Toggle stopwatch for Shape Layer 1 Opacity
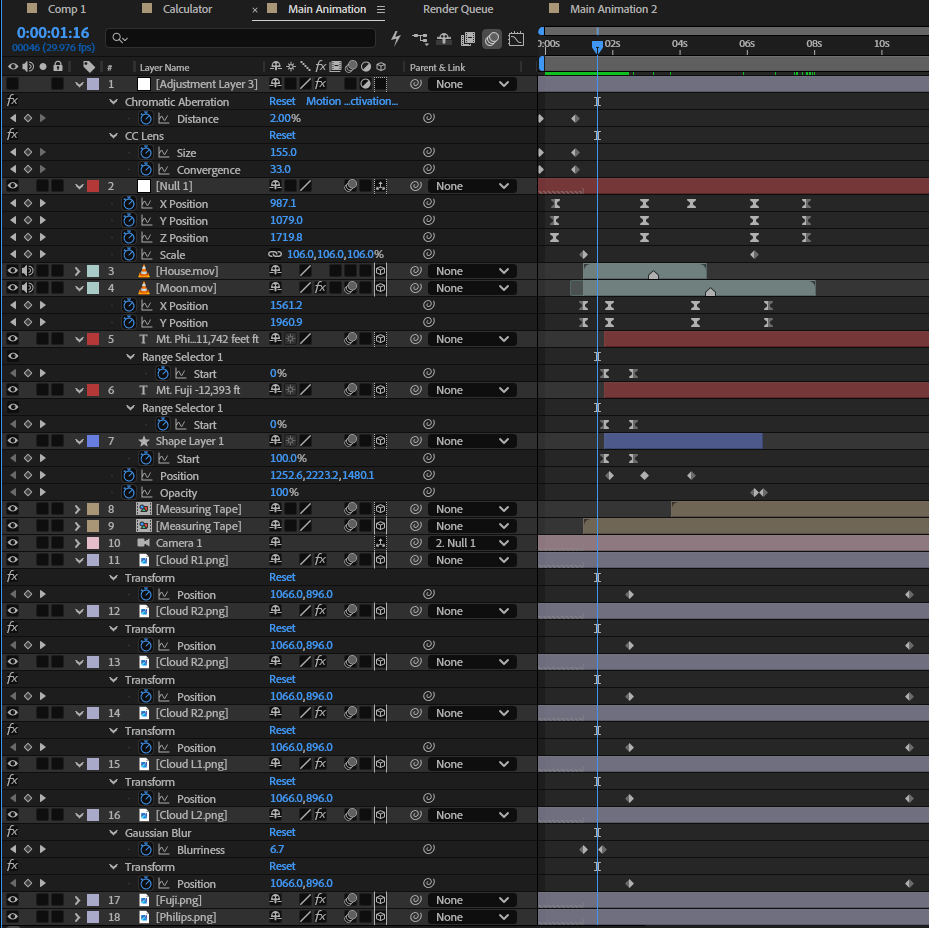The image size is (929, 928). 129,492
